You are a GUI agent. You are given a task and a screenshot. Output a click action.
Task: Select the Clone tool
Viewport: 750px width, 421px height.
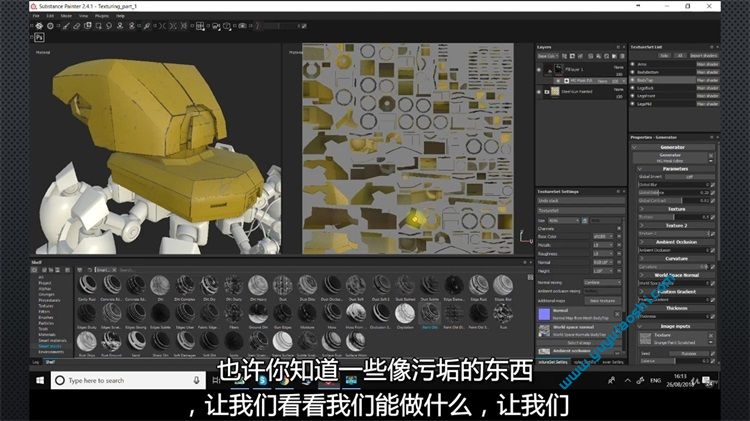[x=120, y=26]
